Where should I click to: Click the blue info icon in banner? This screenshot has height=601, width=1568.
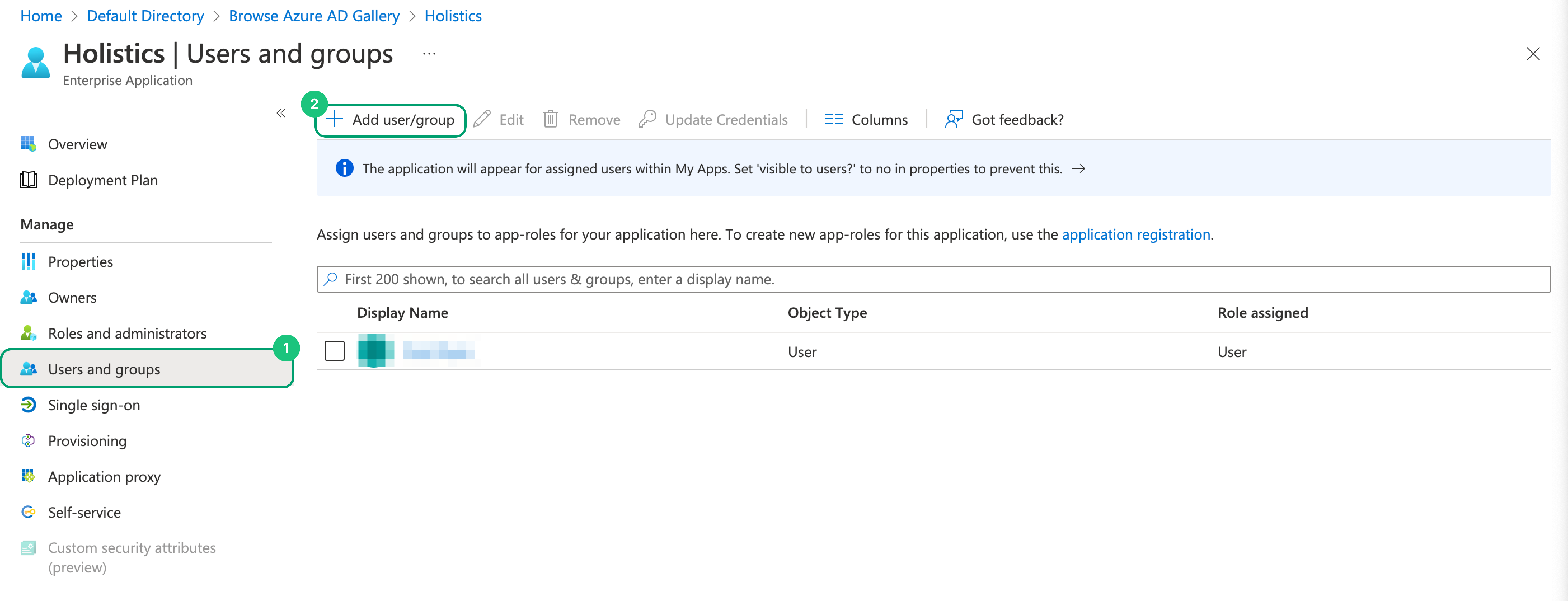click(344, 168)
